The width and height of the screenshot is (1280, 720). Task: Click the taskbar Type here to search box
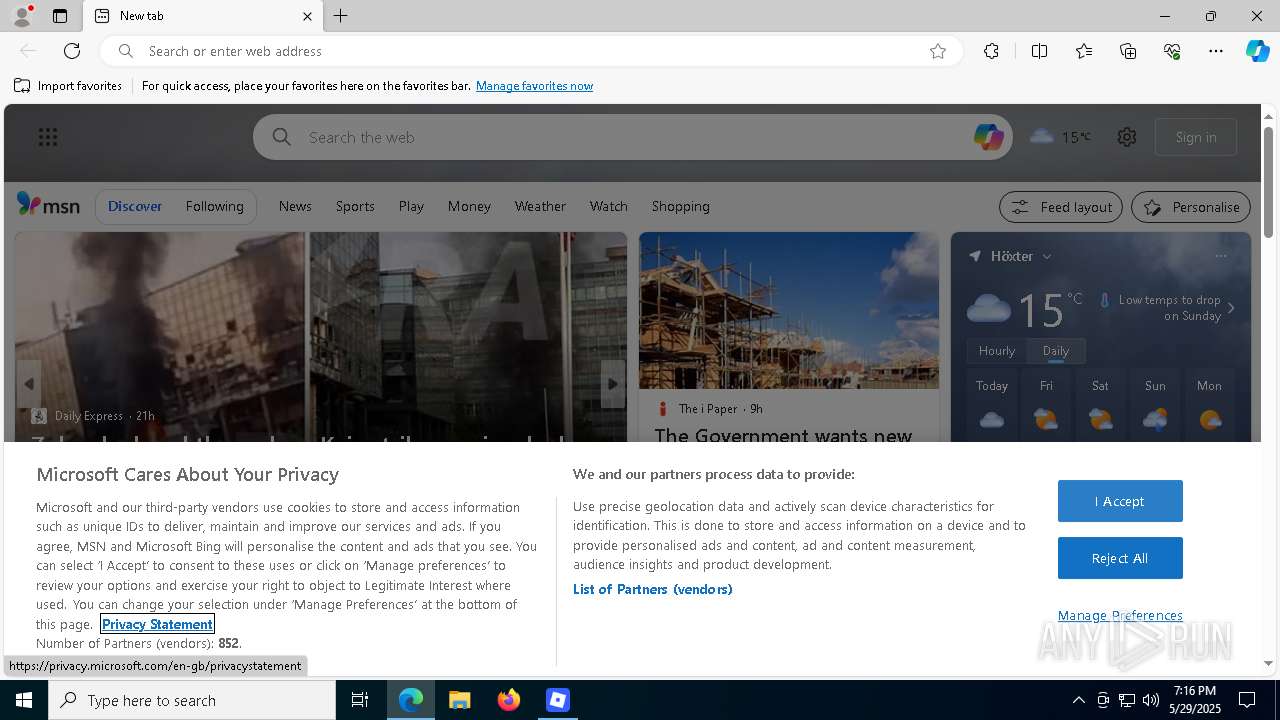[192, 700]
